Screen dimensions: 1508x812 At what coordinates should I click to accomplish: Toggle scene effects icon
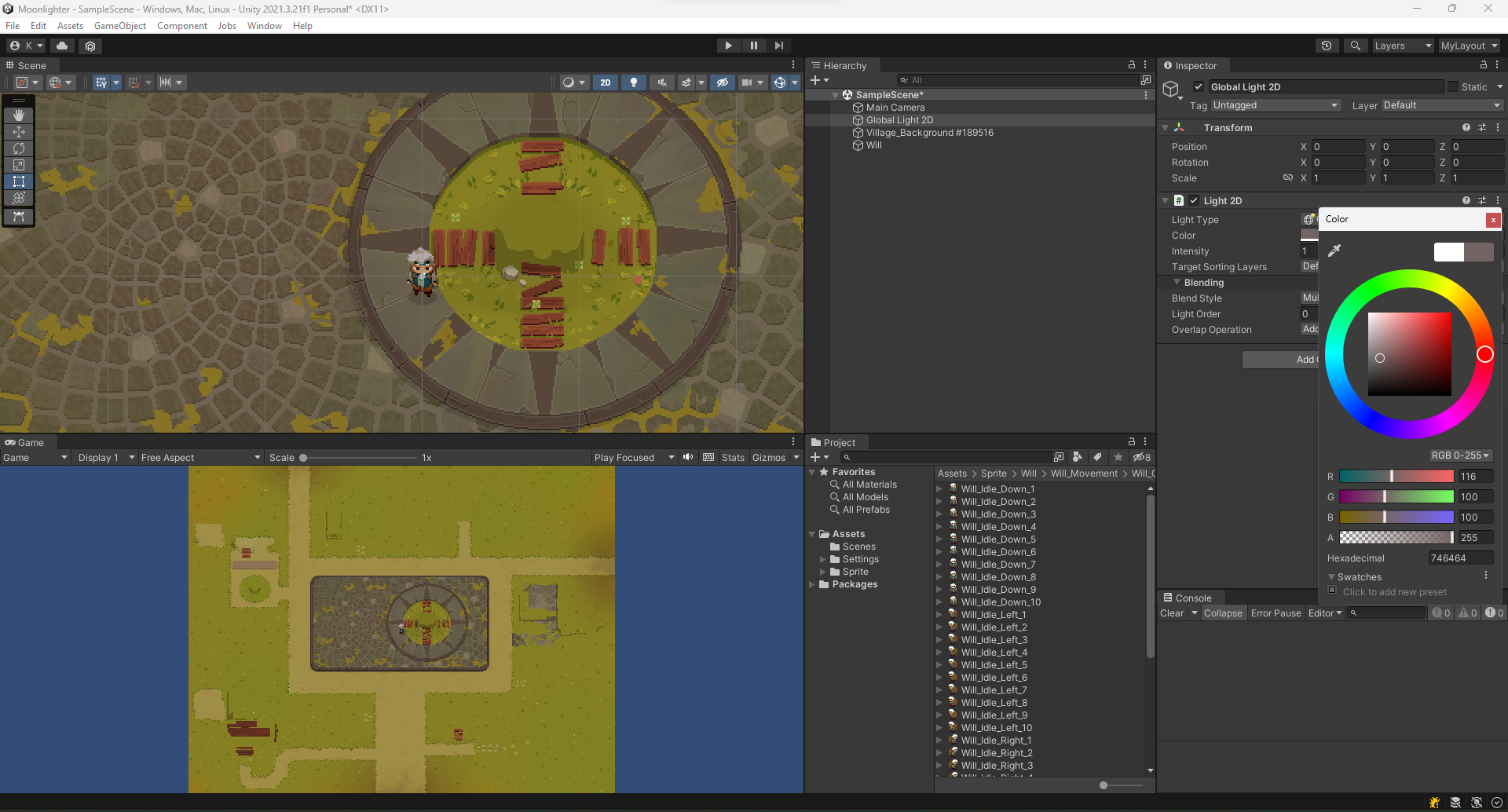pos(686,82)
